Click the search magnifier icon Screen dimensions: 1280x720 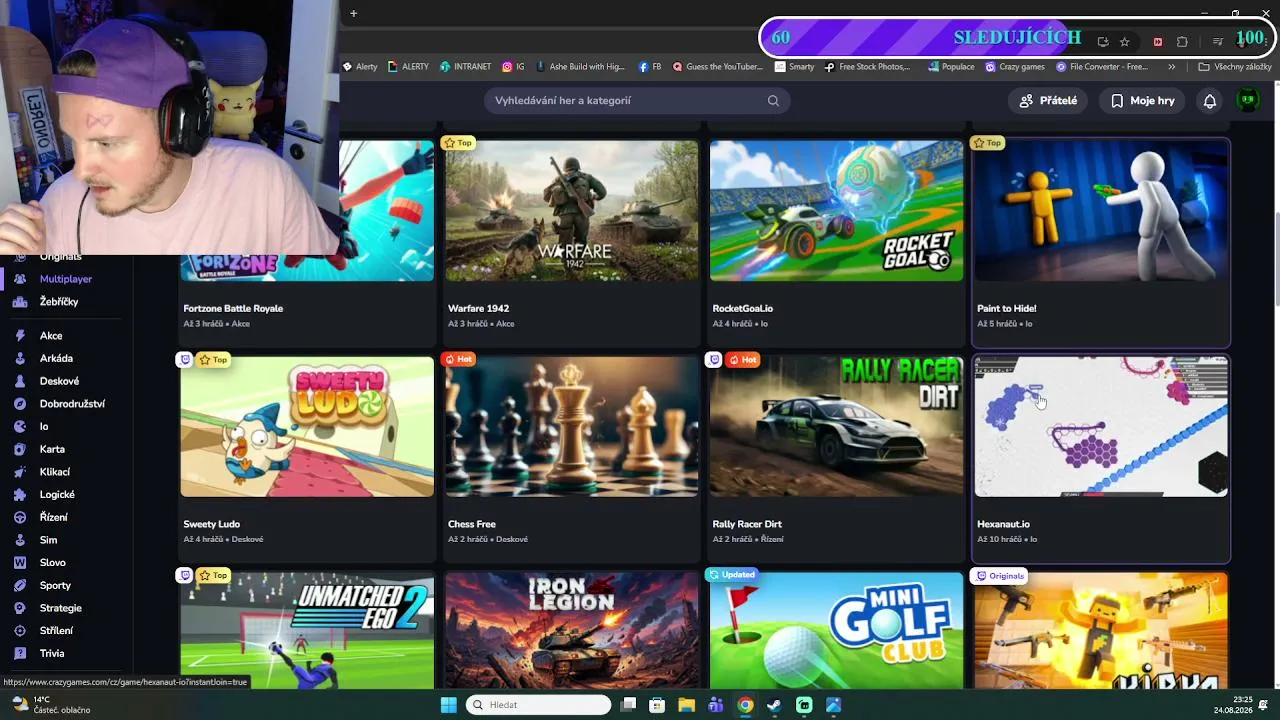pos(773,100)
